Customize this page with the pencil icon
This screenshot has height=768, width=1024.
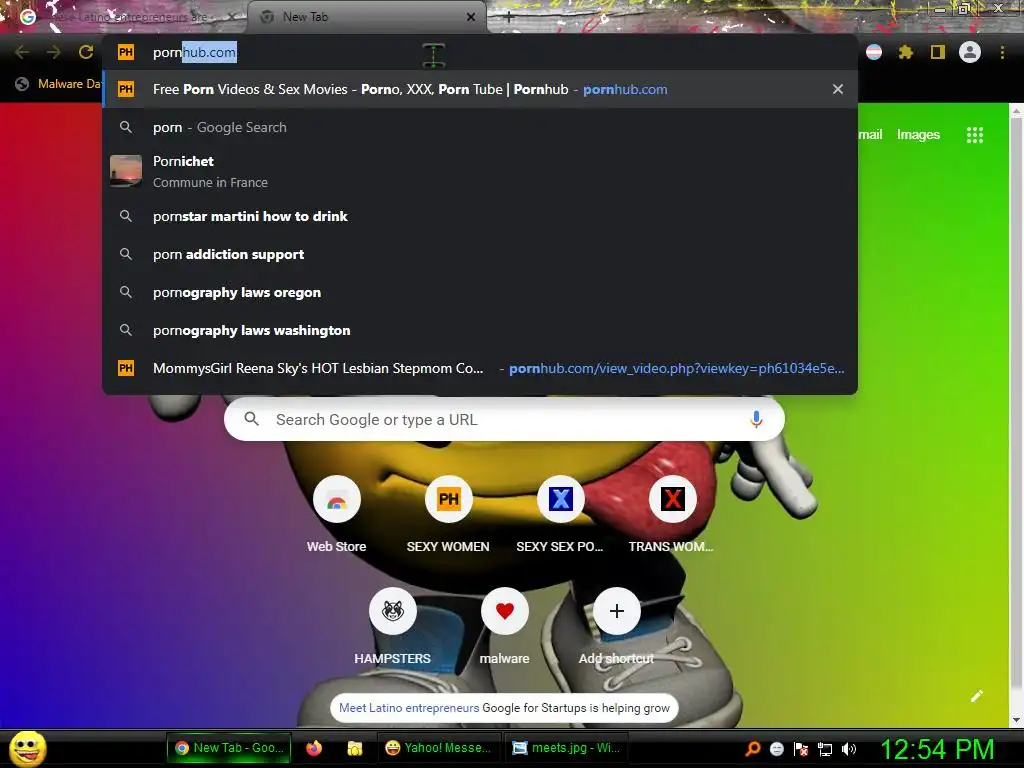(976, 696)
